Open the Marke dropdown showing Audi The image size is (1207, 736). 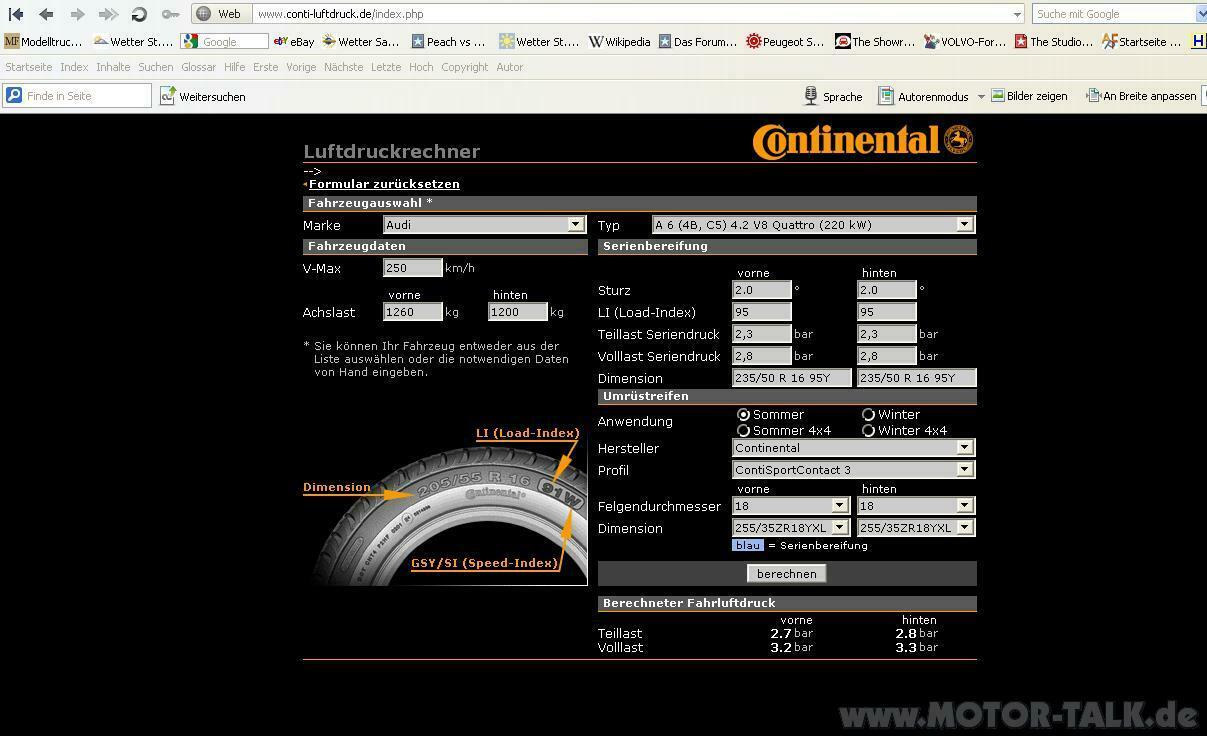(x=485, y=224)
